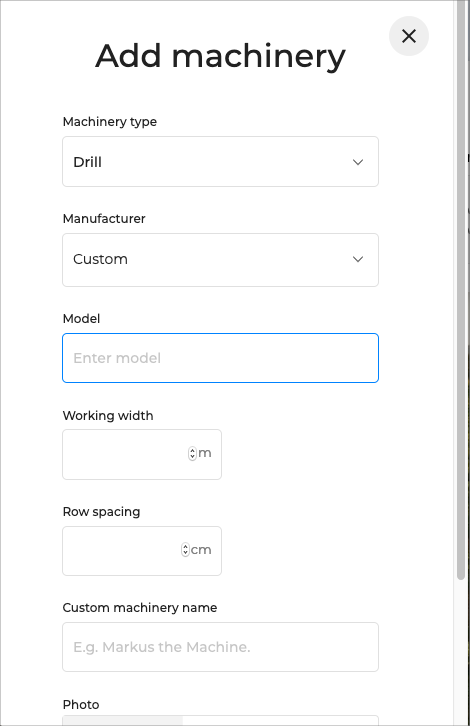Click the 'Manufacturer' label

coord(104,219)
